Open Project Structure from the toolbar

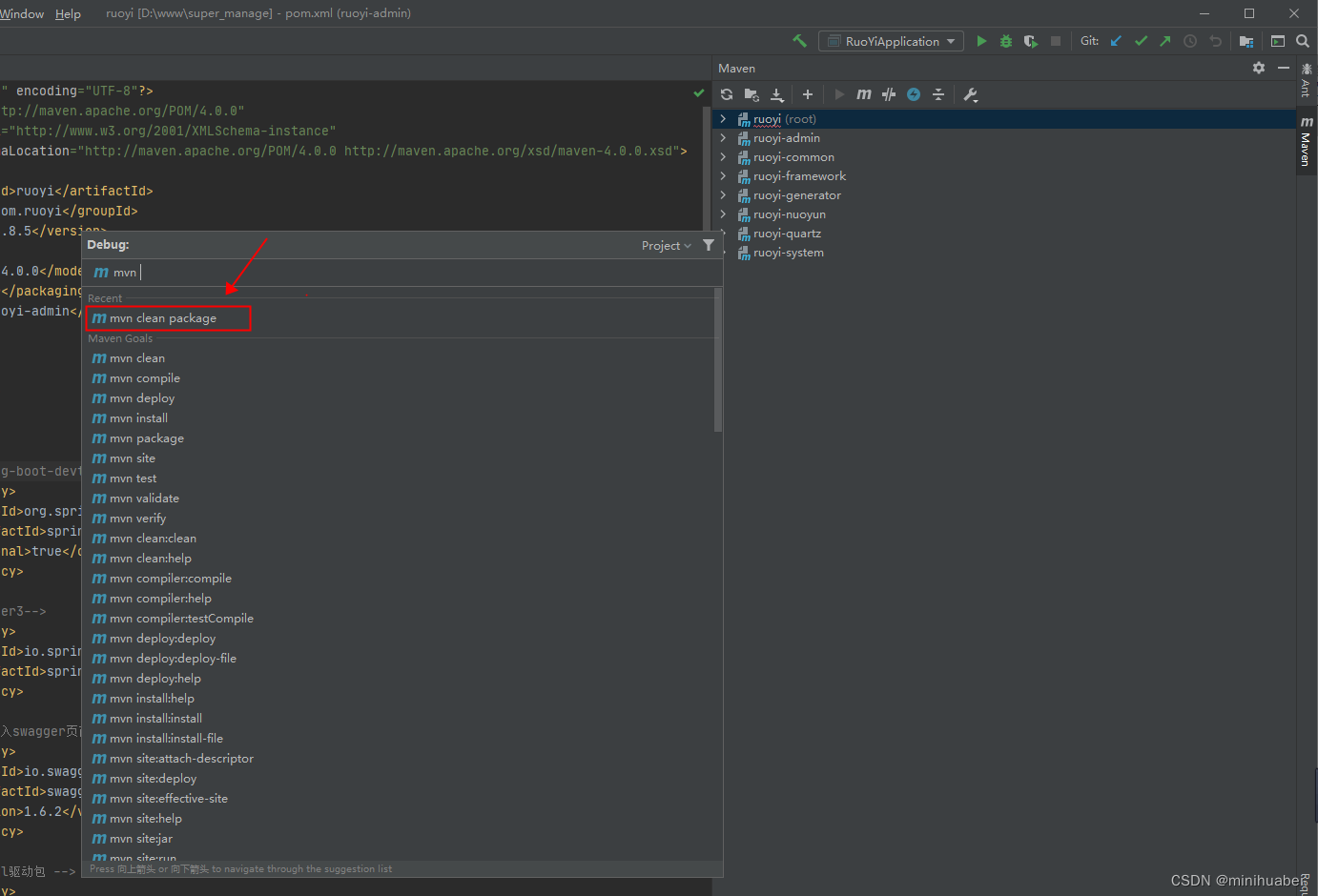click(x=1246, y=41)
